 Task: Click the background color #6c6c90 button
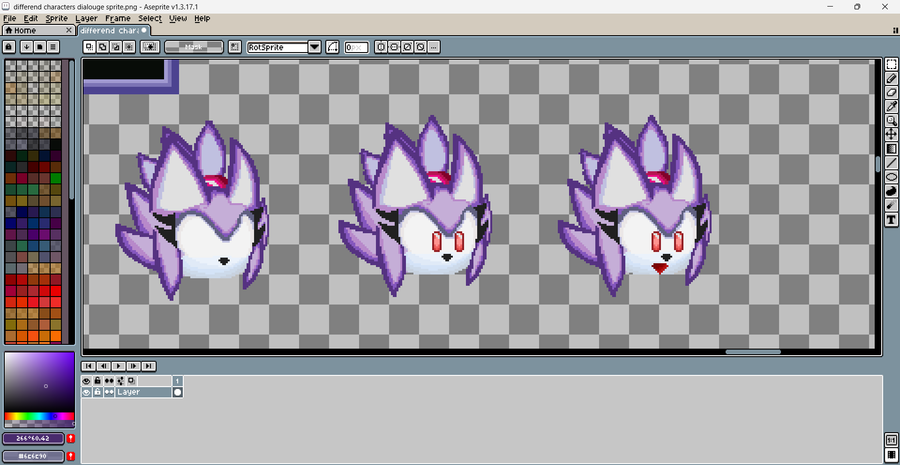[34, 456]
